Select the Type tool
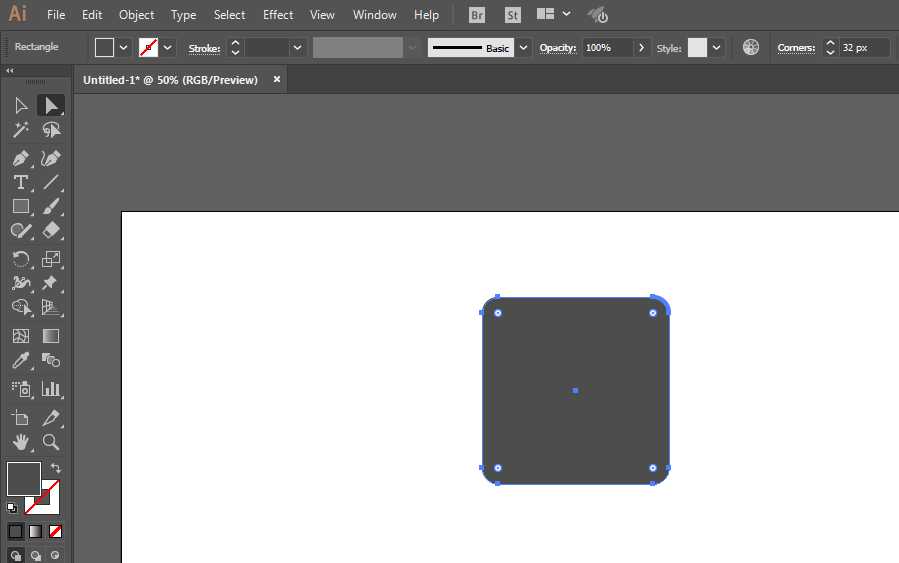The width and height of the screenshot is (899, 563). click(20, 182)
